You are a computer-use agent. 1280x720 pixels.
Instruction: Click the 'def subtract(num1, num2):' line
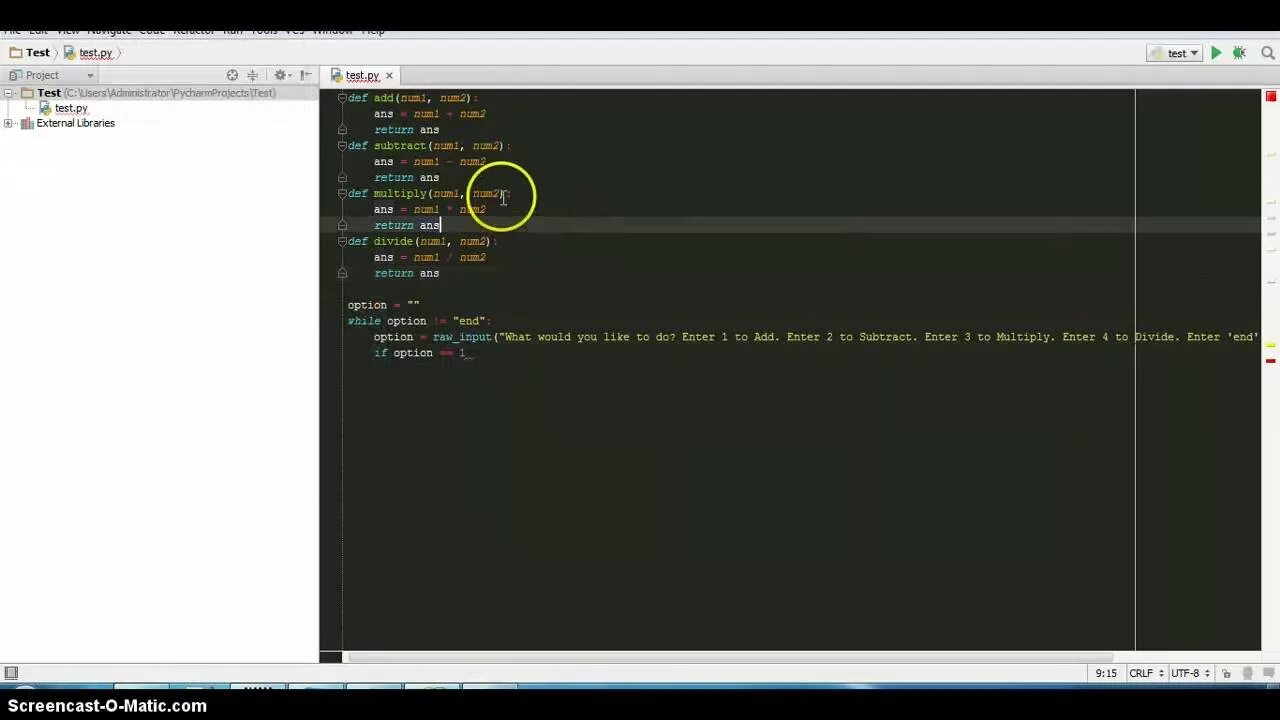click(x=429, y=146)
